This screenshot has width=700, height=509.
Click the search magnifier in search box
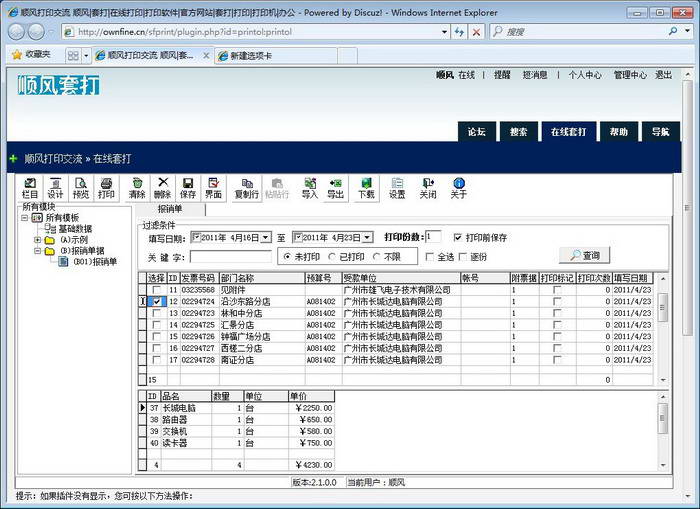coord(673,31)
